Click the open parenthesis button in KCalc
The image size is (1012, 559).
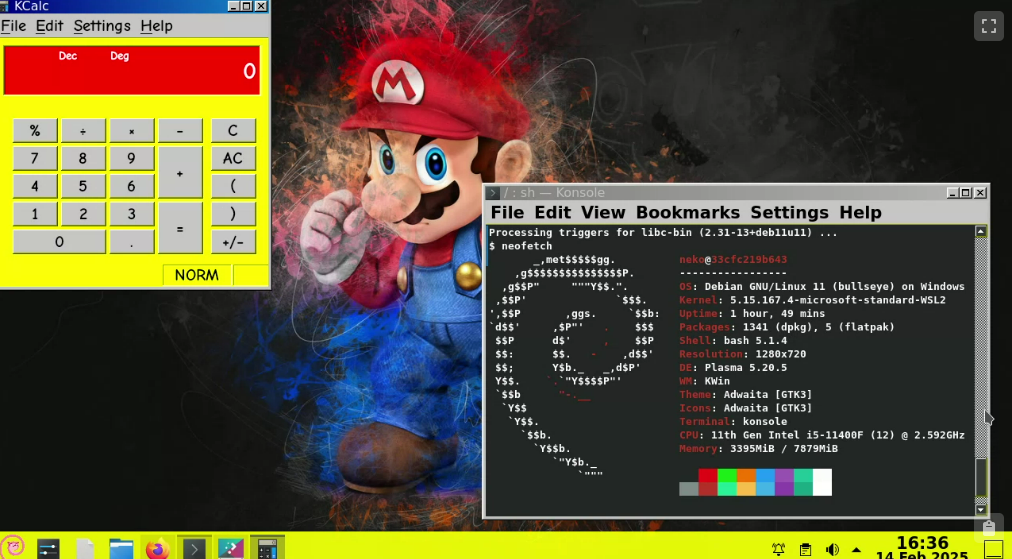(233, 187)
